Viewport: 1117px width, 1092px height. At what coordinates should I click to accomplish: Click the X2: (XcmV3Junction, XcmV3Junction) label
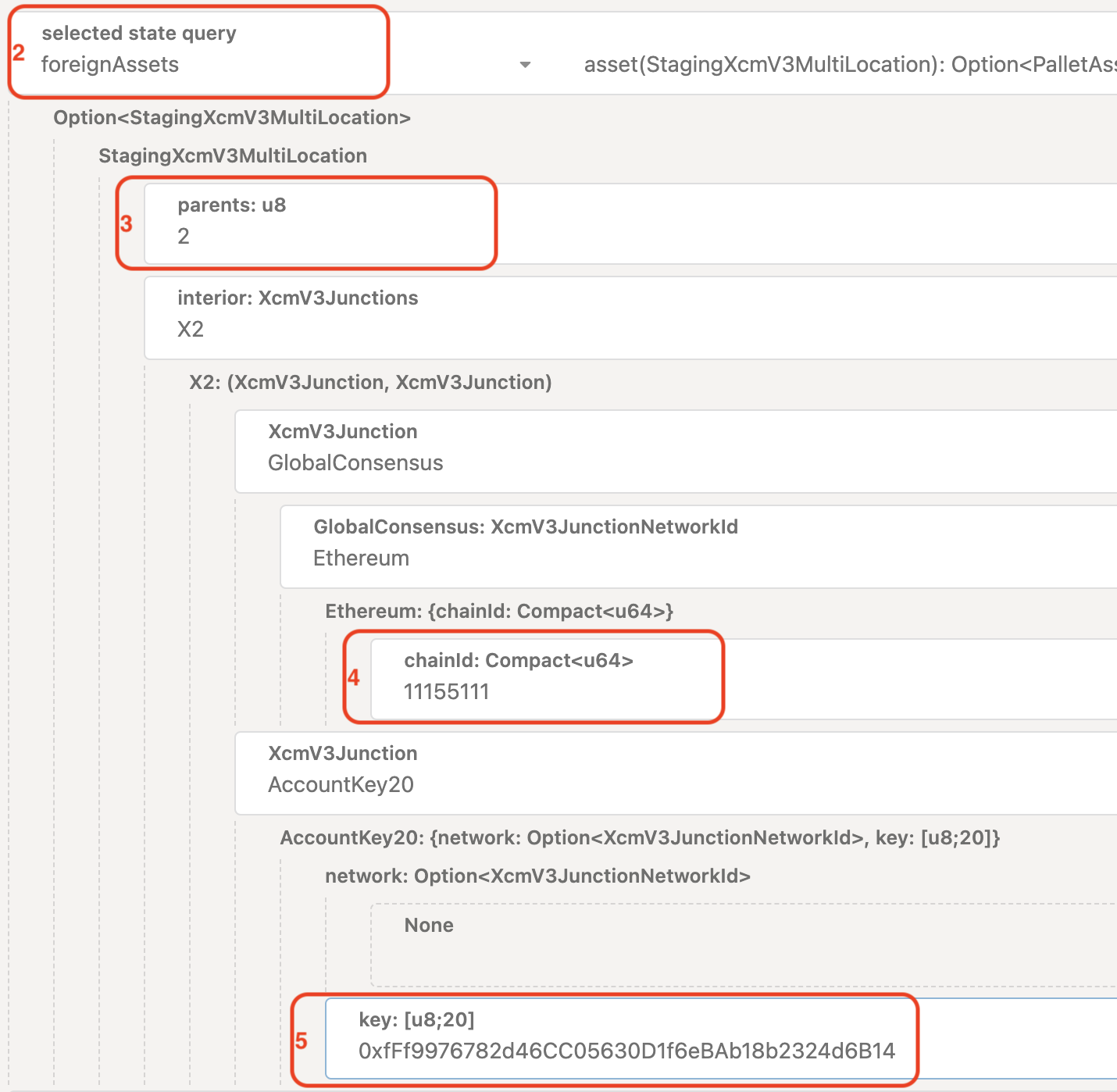(370, 382)
